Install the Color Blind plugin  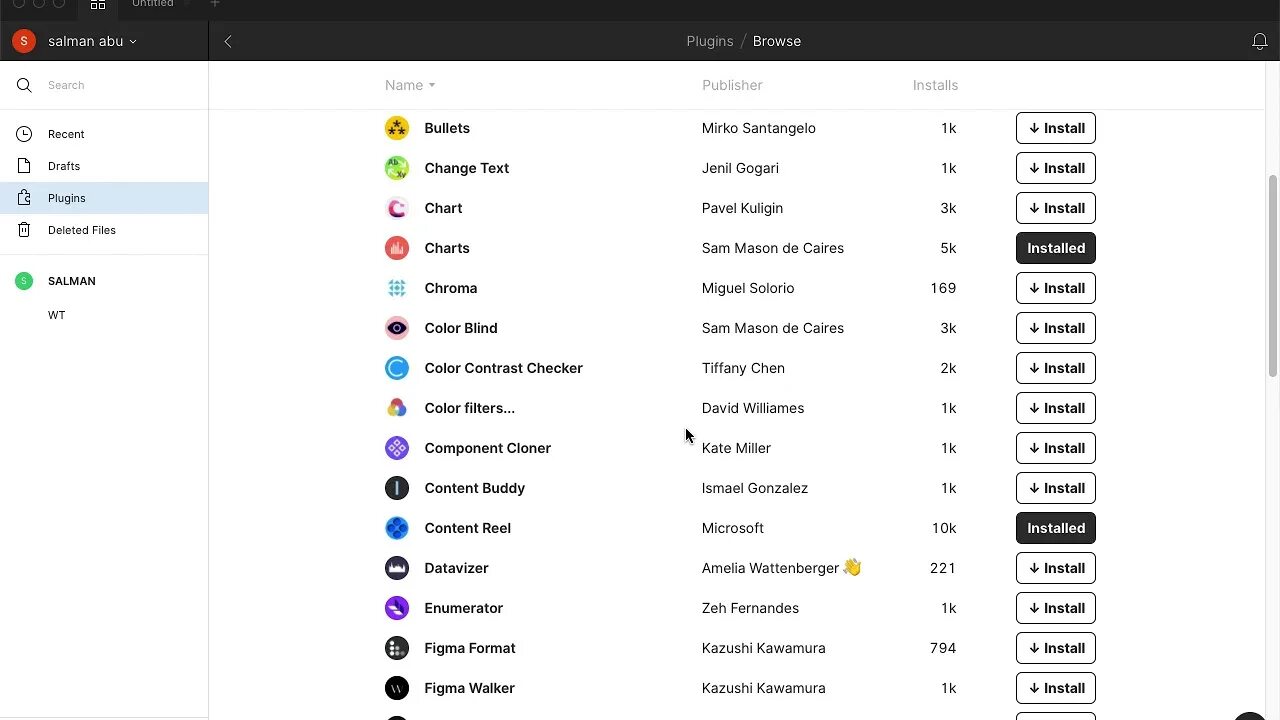pos(1056,328)
